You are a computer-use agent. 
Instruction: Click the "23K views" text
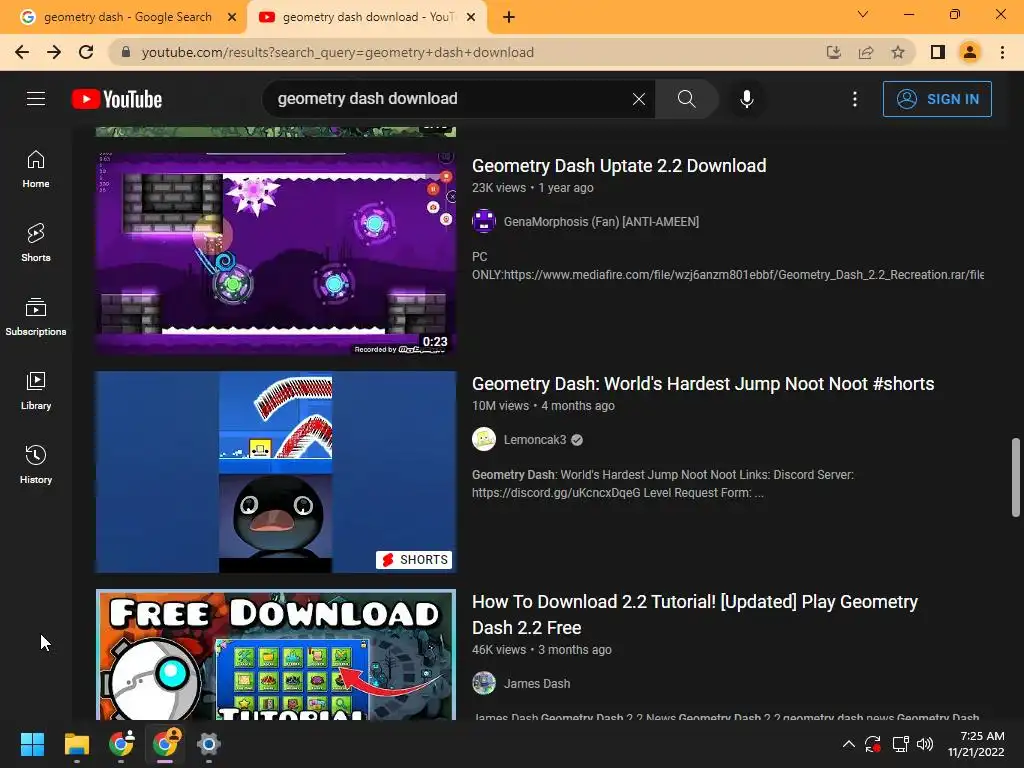[499, 188]
